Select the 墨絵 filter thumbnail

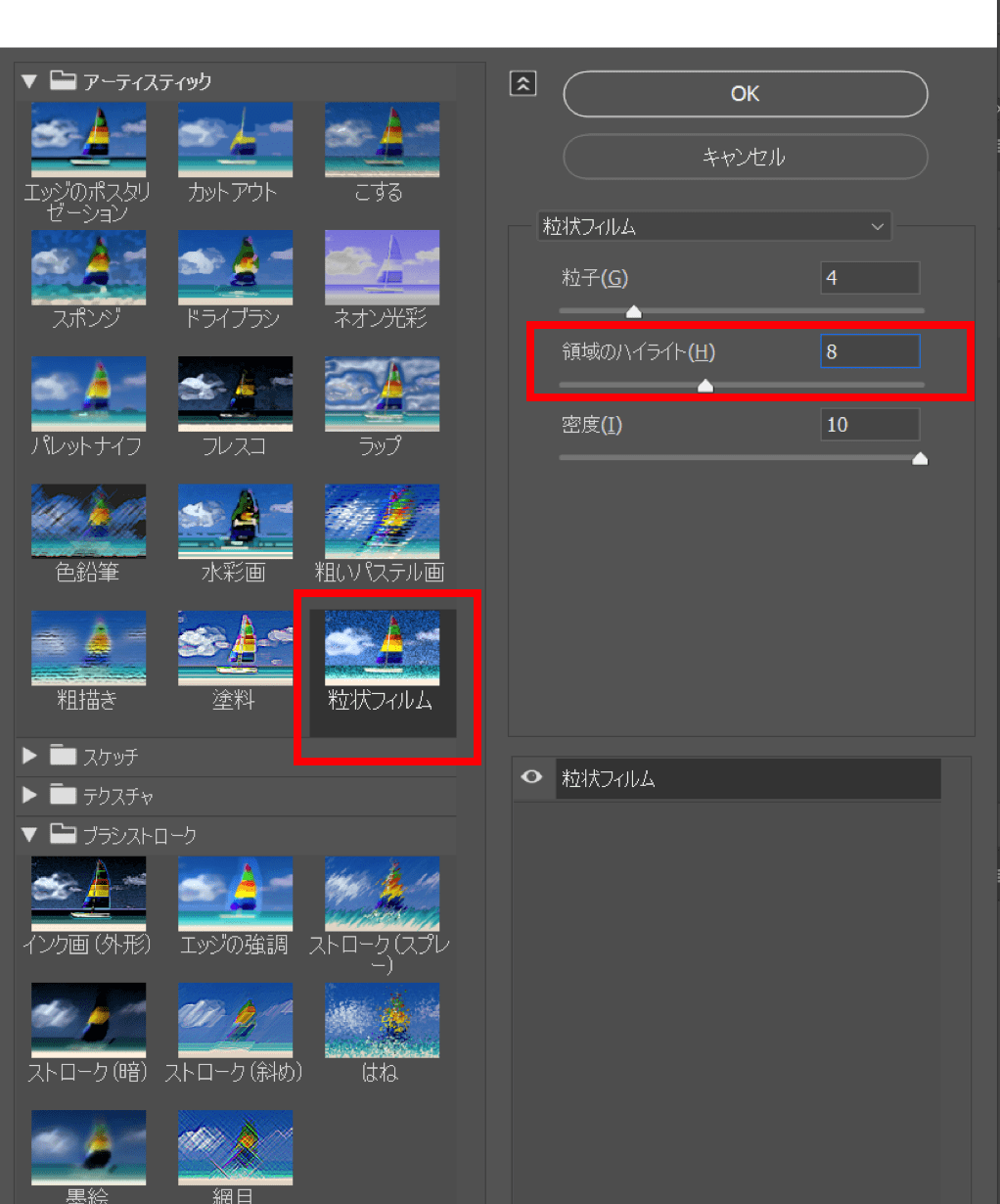click(88, 1146)
